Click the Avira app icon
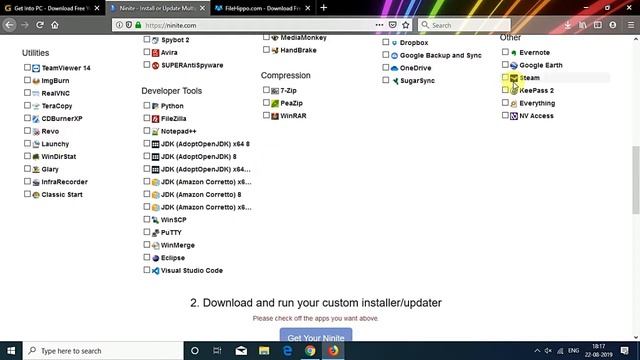 click(x=156, y=53)
